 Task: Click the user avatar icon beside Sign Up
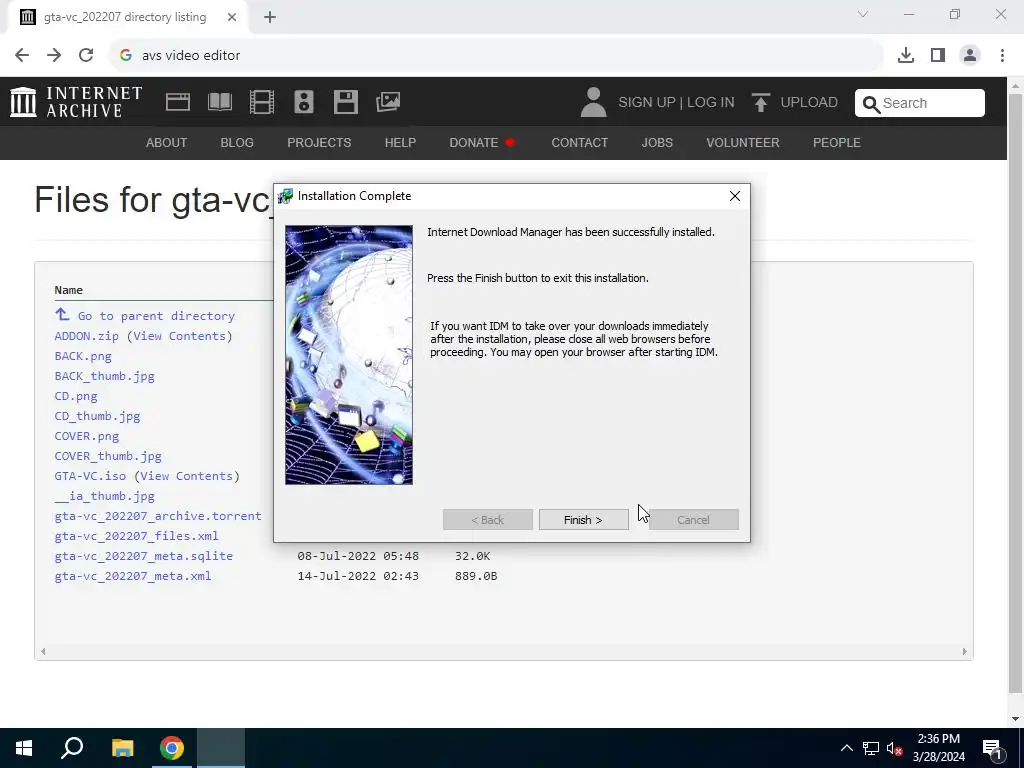click(x=593, y=102)
